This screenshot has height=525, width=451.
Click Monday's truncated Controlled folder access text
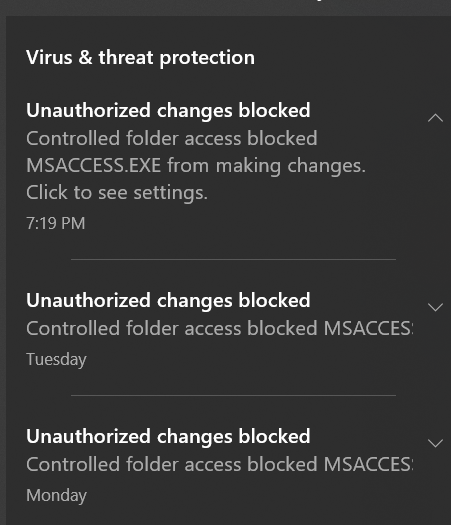click(x=220, y=465)
